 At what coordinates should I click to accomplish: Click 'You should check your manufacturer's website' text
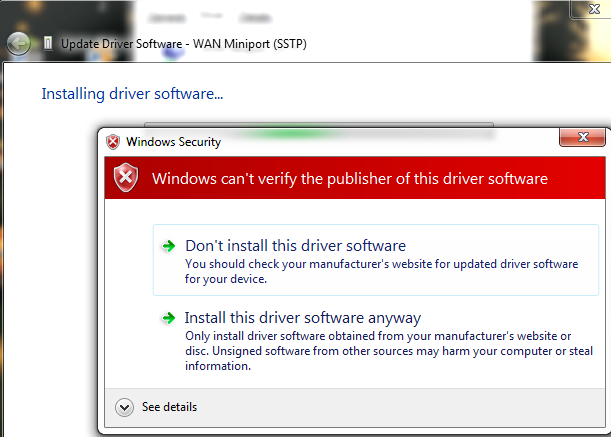[381, 271]
